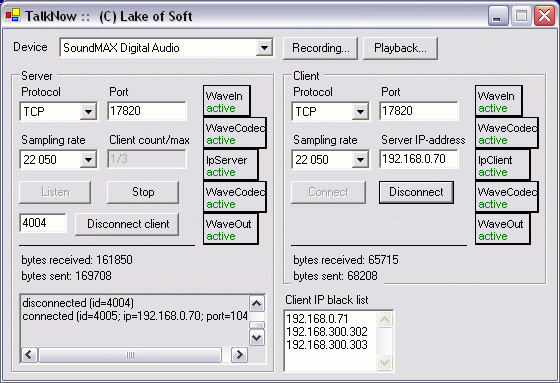Viewport: 560px width, 383px height.
Task: Click the Stop button in Server
Action: pyautogui.click(x=143, y=192)
